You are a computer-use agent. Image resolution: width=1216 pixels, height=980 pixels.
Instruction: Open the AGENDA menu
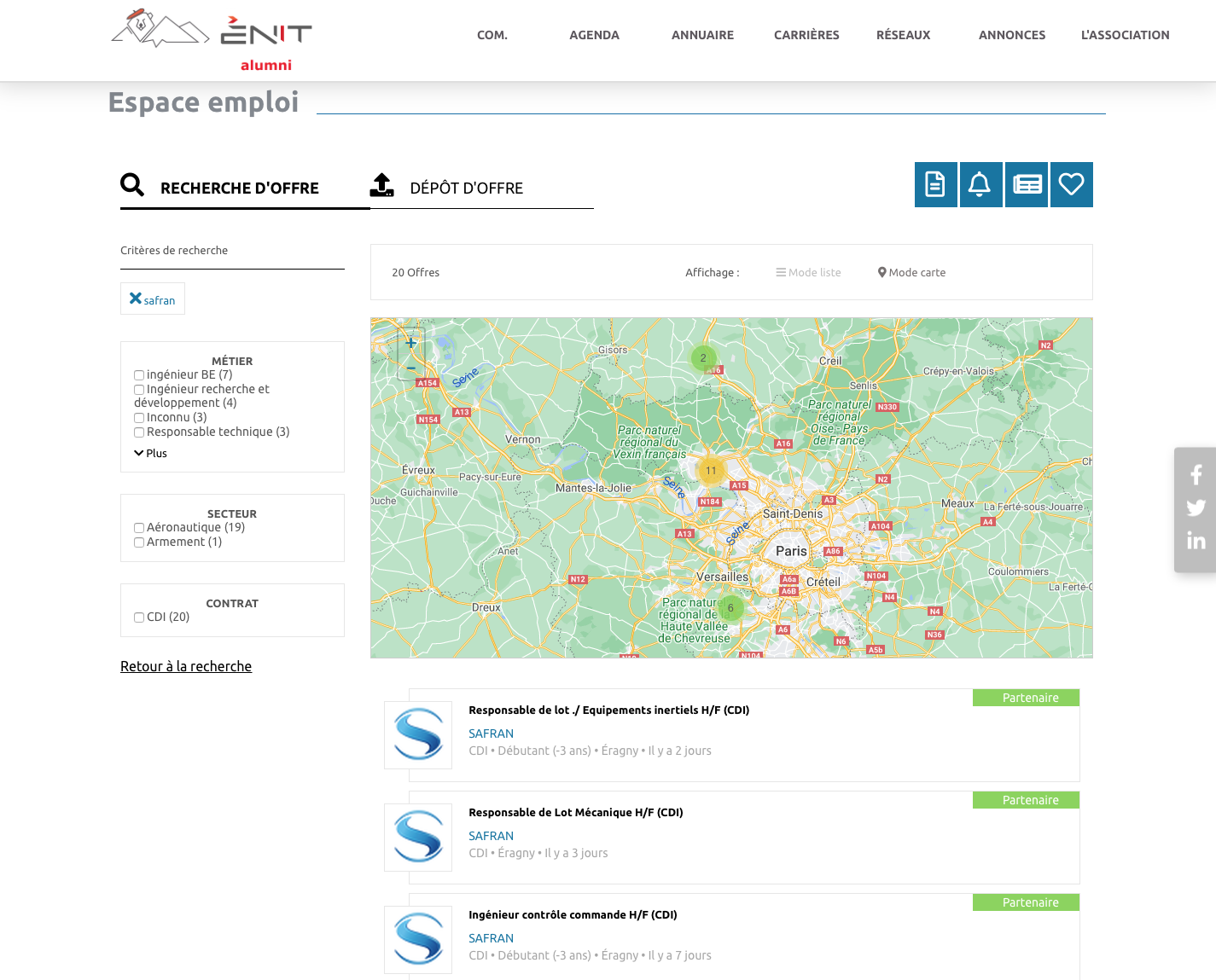(x=595, y=35)
